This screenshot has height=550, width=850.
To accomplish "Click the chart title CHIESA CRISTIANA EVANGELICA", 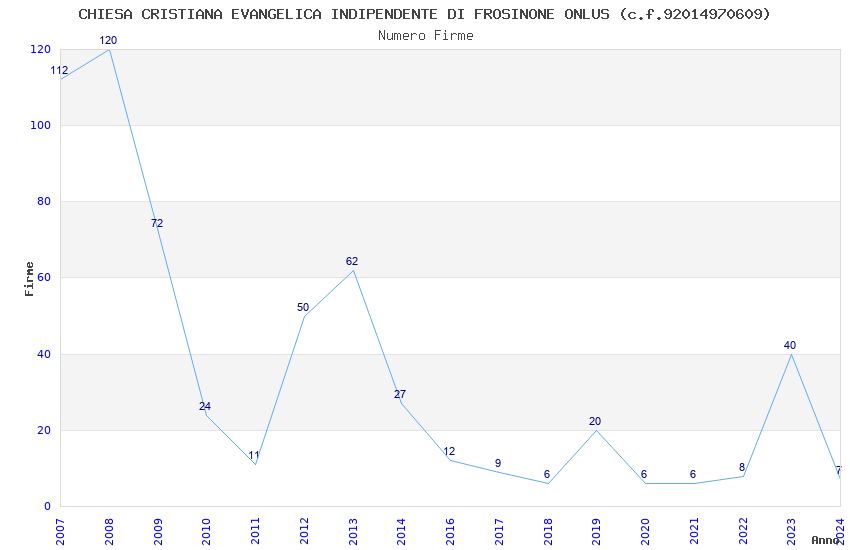I will click(424, 14).
